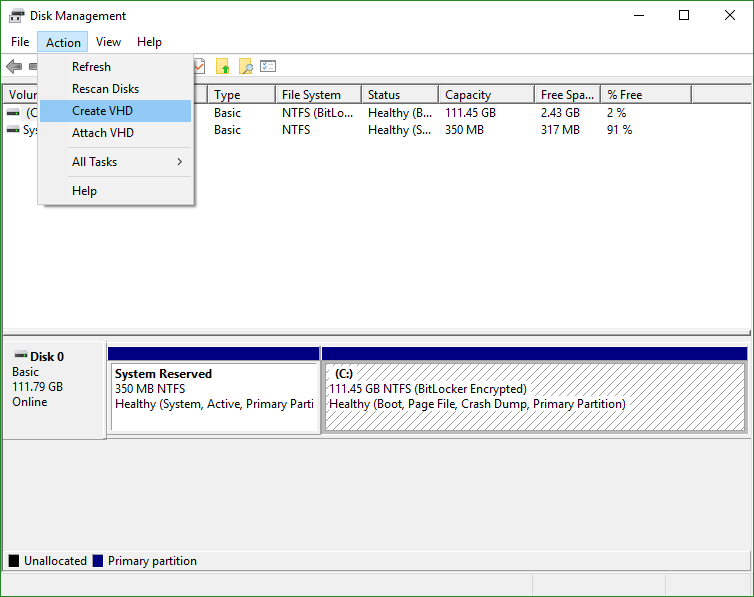The width and height of the screenshot is (754, 597).
Task: Click the Disk Management icon in title bar
Action: point(17,16)
